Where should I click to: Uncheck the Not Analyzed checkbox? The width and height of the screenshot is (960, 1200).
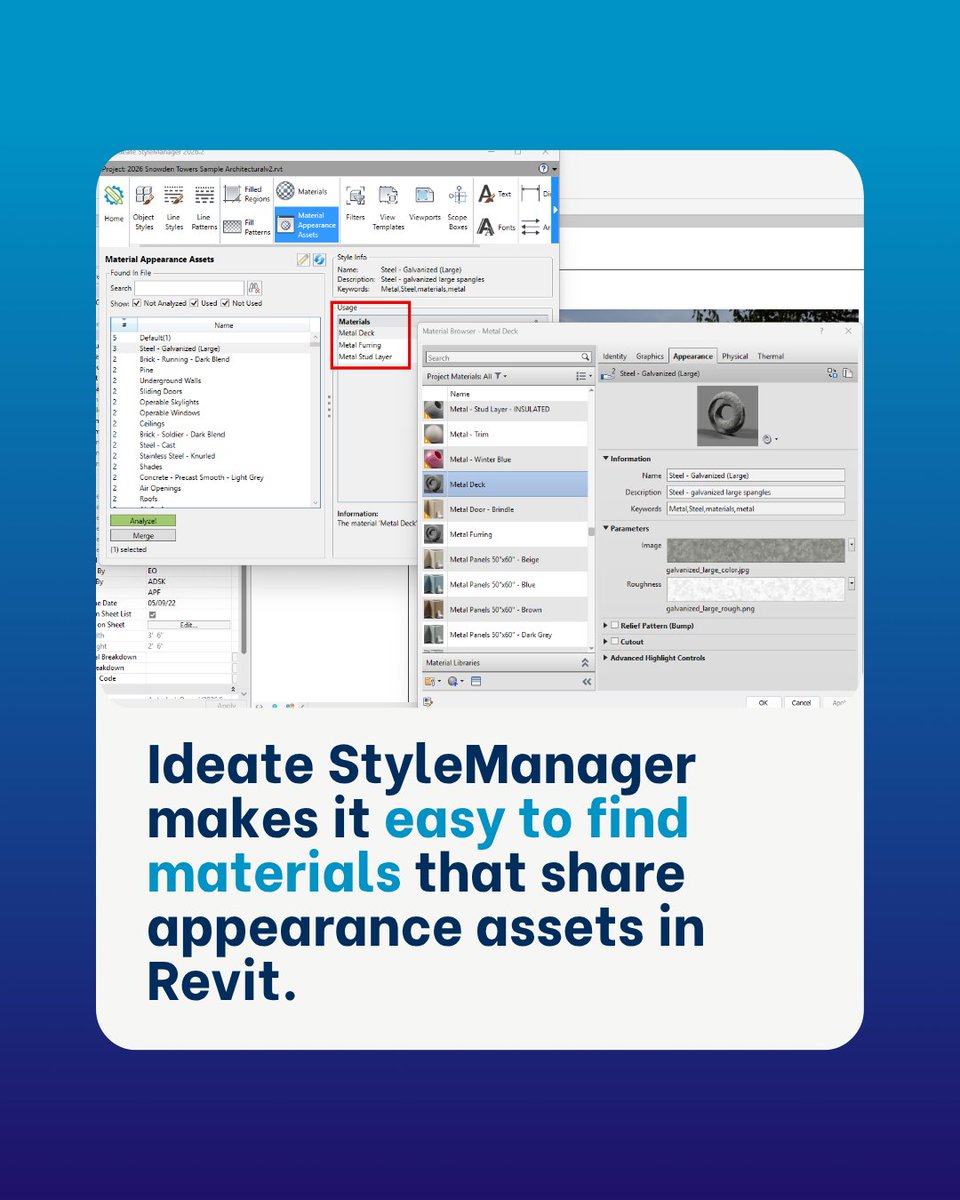click(x=138, y=303)
